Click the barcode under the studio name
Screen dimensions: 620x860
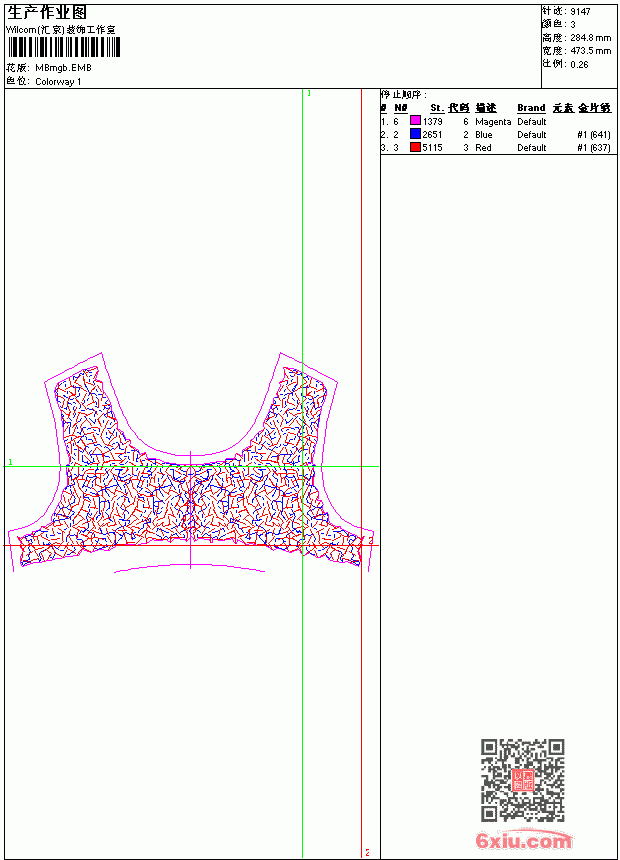(63, 47)
